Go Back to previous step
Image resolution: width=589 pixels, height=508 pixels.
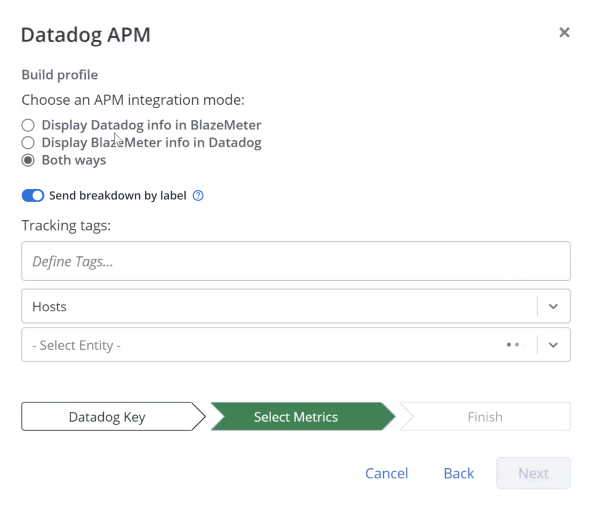click(459, 473)
